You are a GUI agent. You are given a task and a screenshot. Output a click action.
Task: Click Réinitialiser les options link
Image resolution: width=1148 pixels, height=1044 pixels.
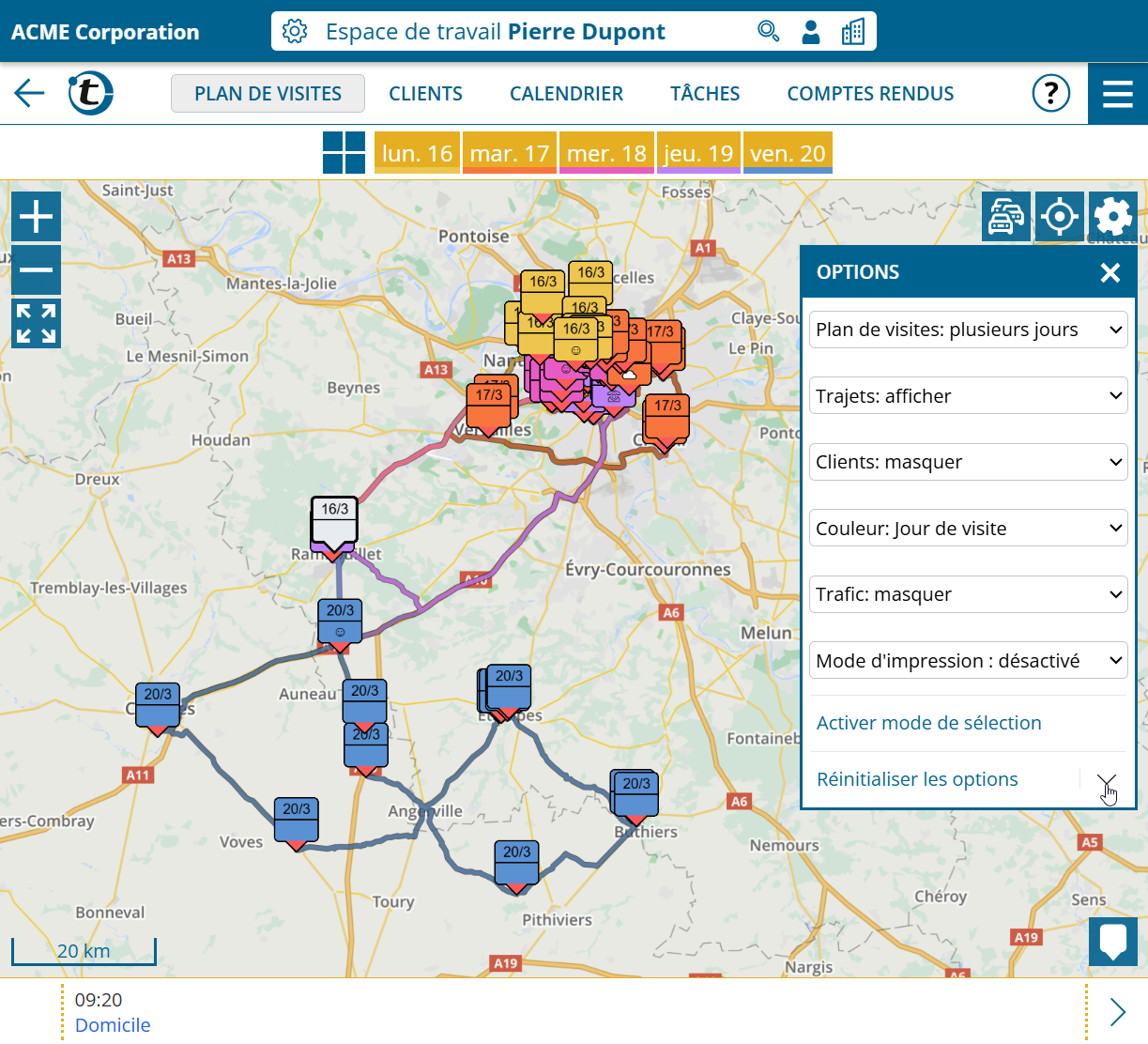point(917,779)
